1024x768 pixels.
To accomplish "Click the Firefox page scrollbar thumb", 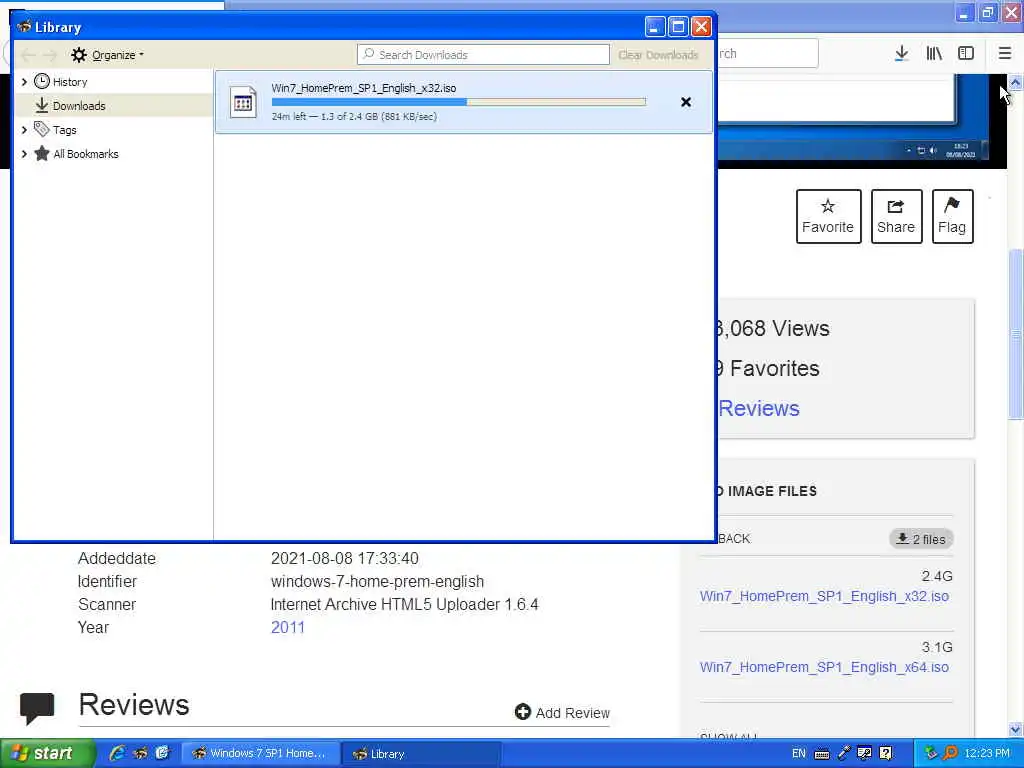I will click(x=1016, y=334).
